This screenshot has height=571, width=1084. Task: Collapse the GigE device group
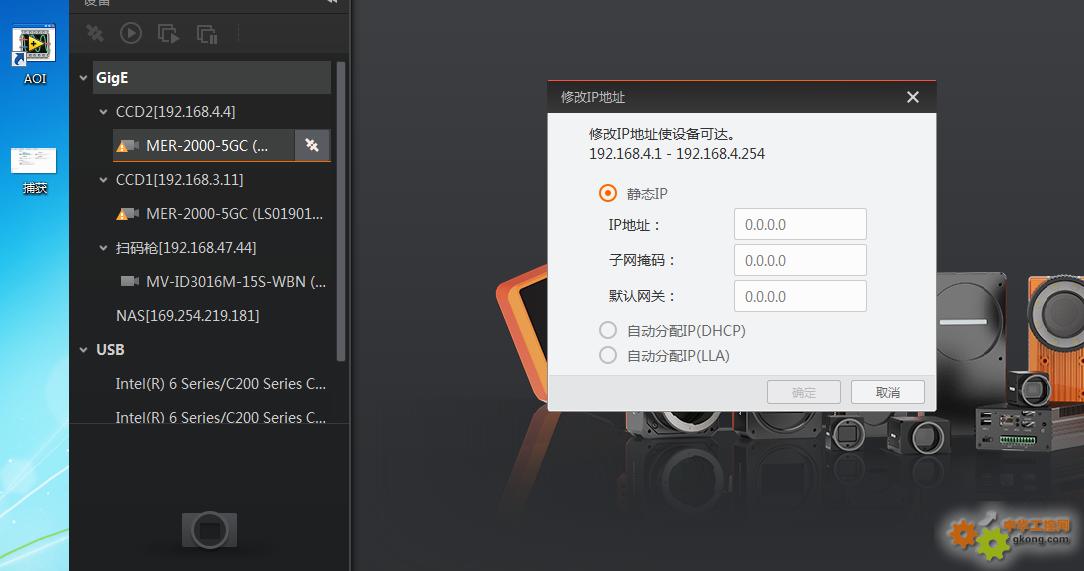pos(83,78)
